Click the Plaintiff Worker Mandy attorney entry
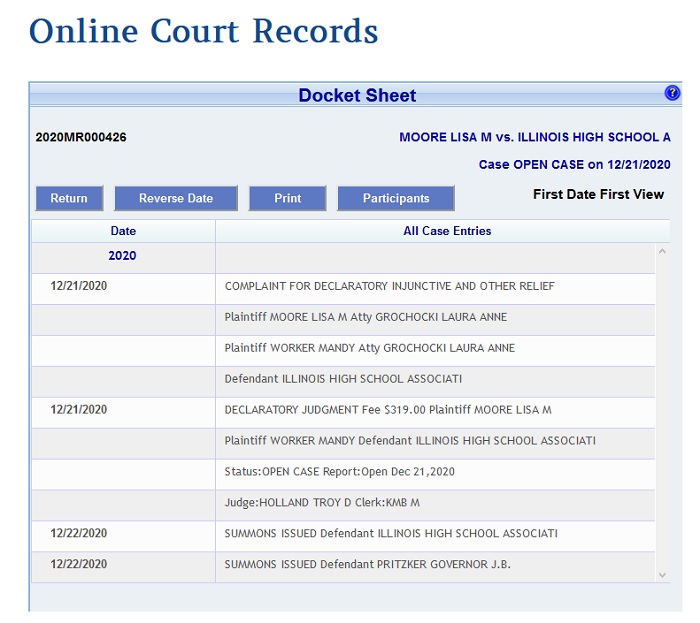Viewport: 700px width, 623px height. 369,348
